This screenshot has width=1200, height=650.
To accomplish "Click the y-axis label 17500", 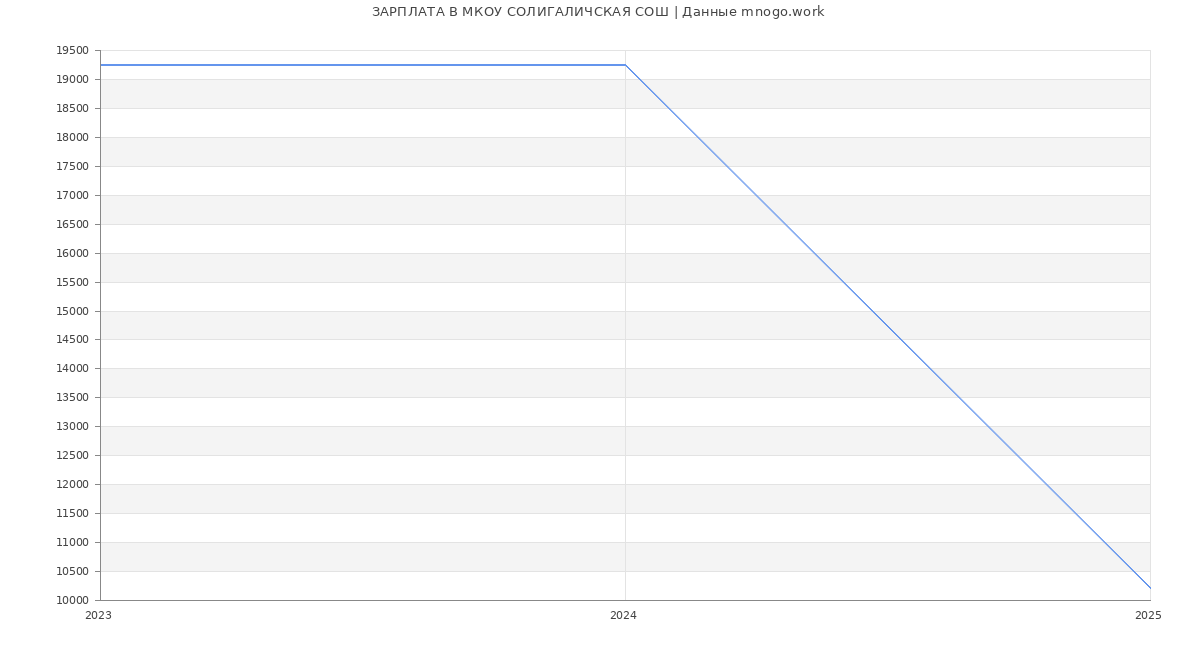I will [73, 167].
